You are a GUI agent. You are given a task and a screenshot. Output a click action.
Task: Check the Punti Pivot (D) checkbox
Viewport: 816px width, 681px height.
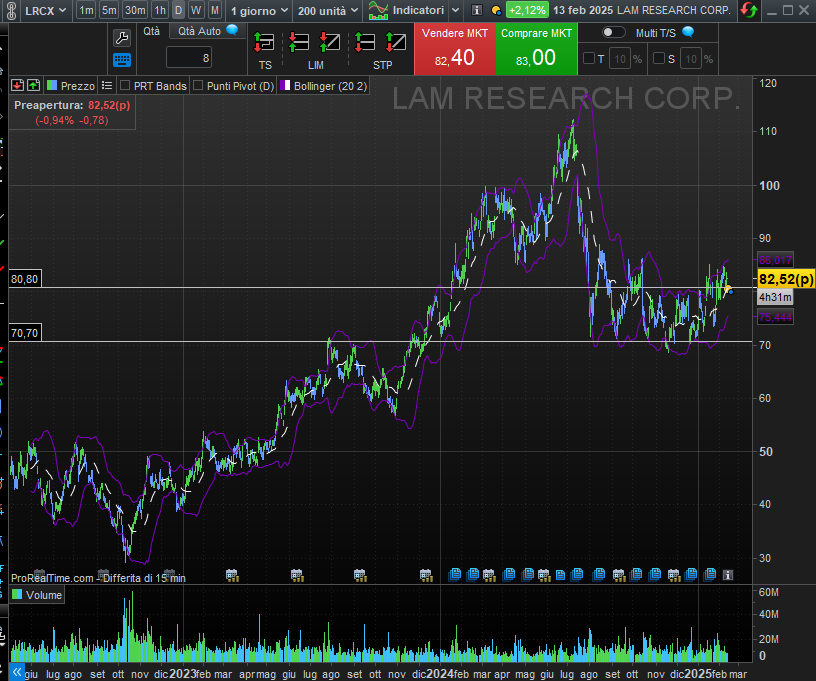click(198, 85)
